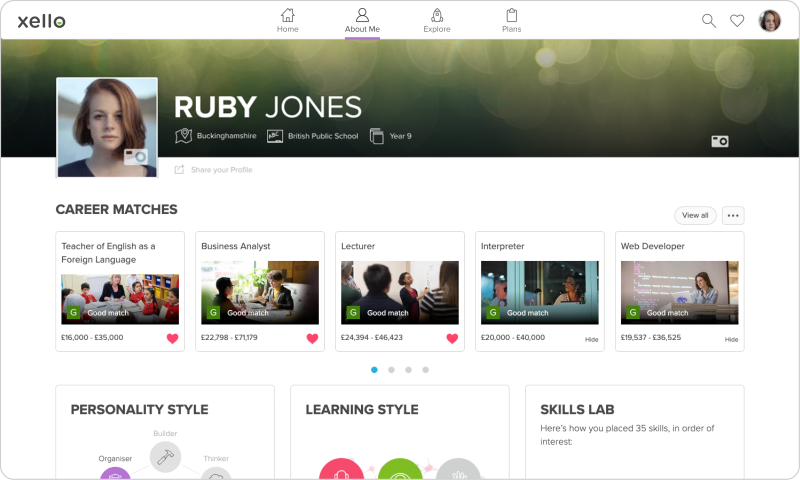Select the second carousel page dot
This screenshot has width=800, height=480.
coord(391,369)
